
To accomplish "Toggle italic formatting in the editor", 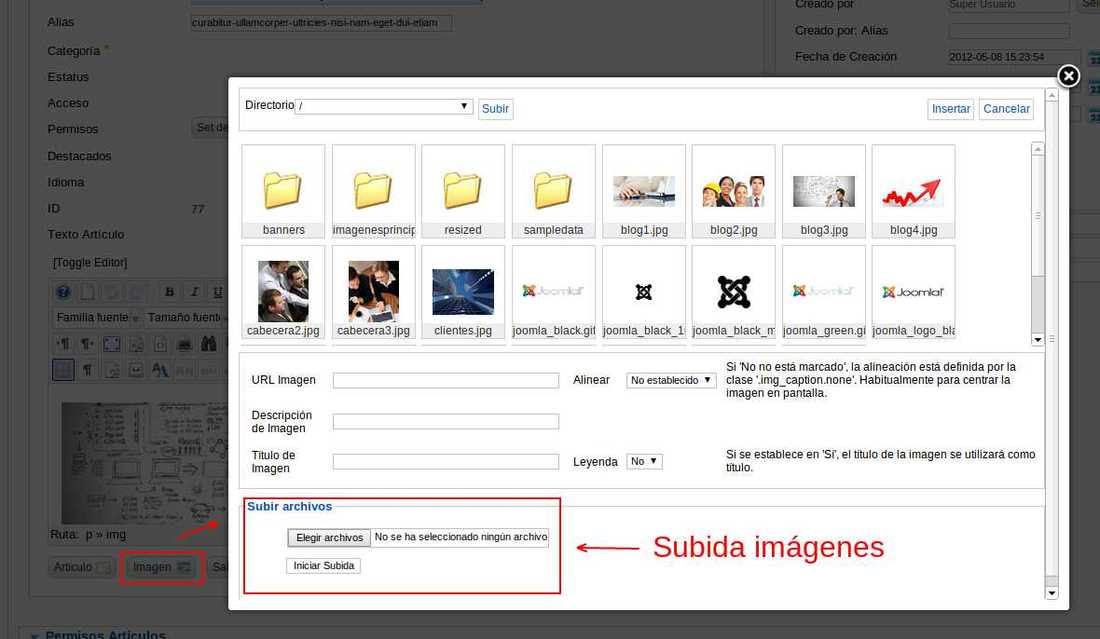I will point(194,292).
